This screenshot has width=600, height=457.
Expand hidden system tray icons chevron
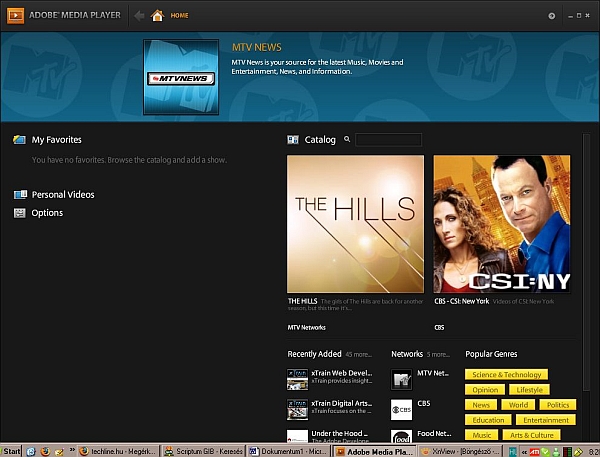[x=524, y=452]
